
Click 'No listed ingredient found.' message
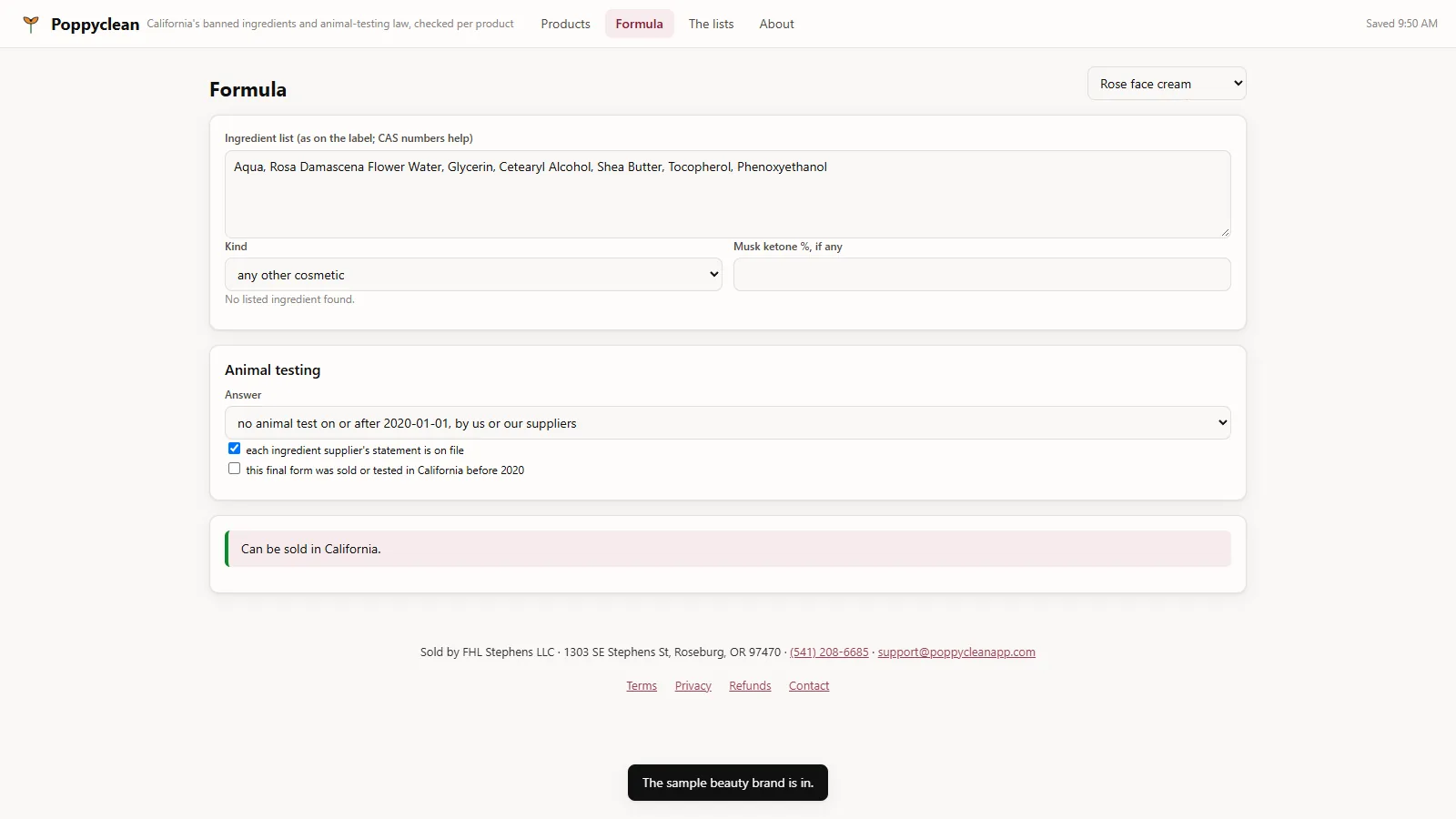[x=289, y=299]
